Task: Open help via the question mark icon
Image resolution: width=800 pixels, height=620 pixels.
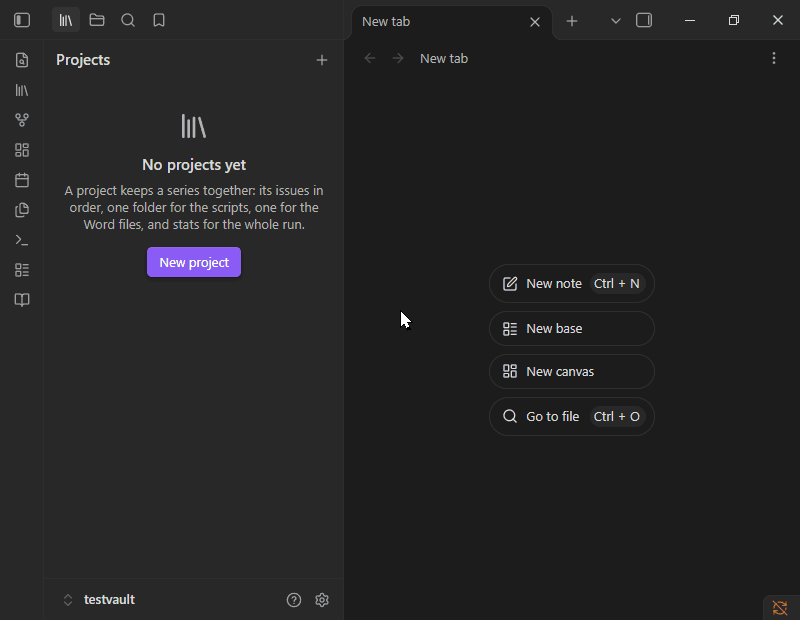Action: coord(294,600)
